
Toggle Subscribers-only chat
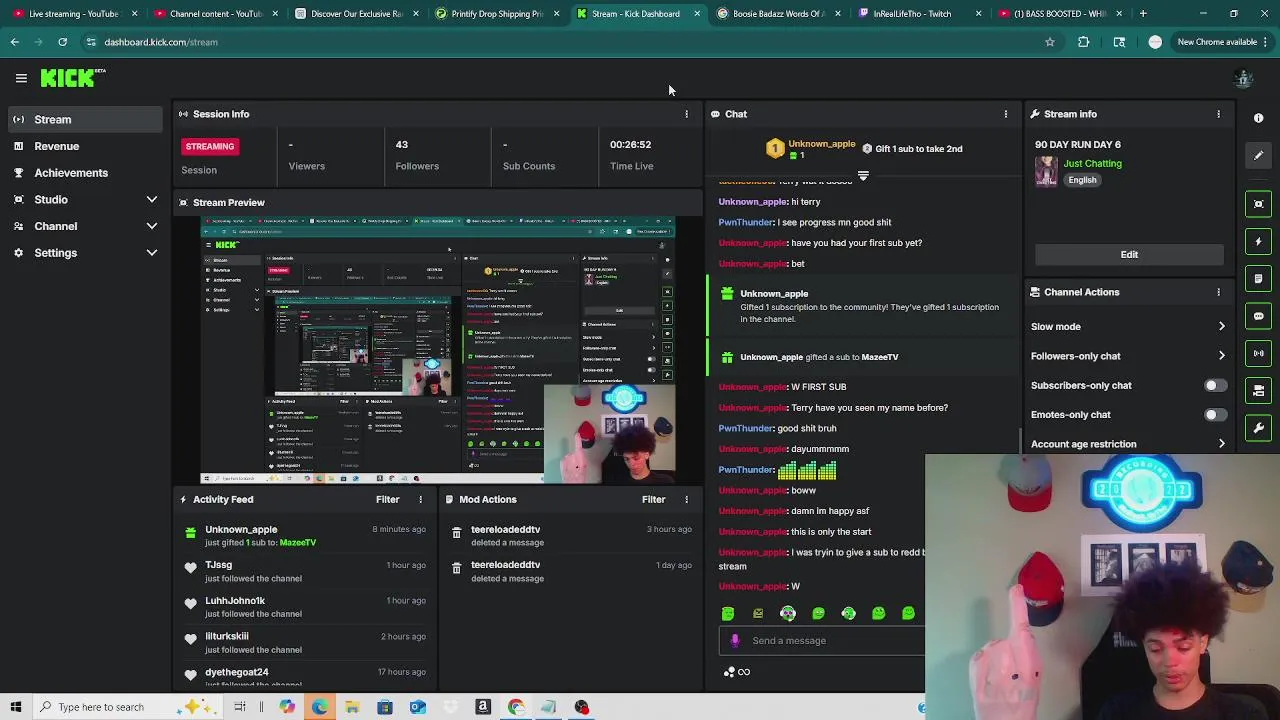(1214, 385)
